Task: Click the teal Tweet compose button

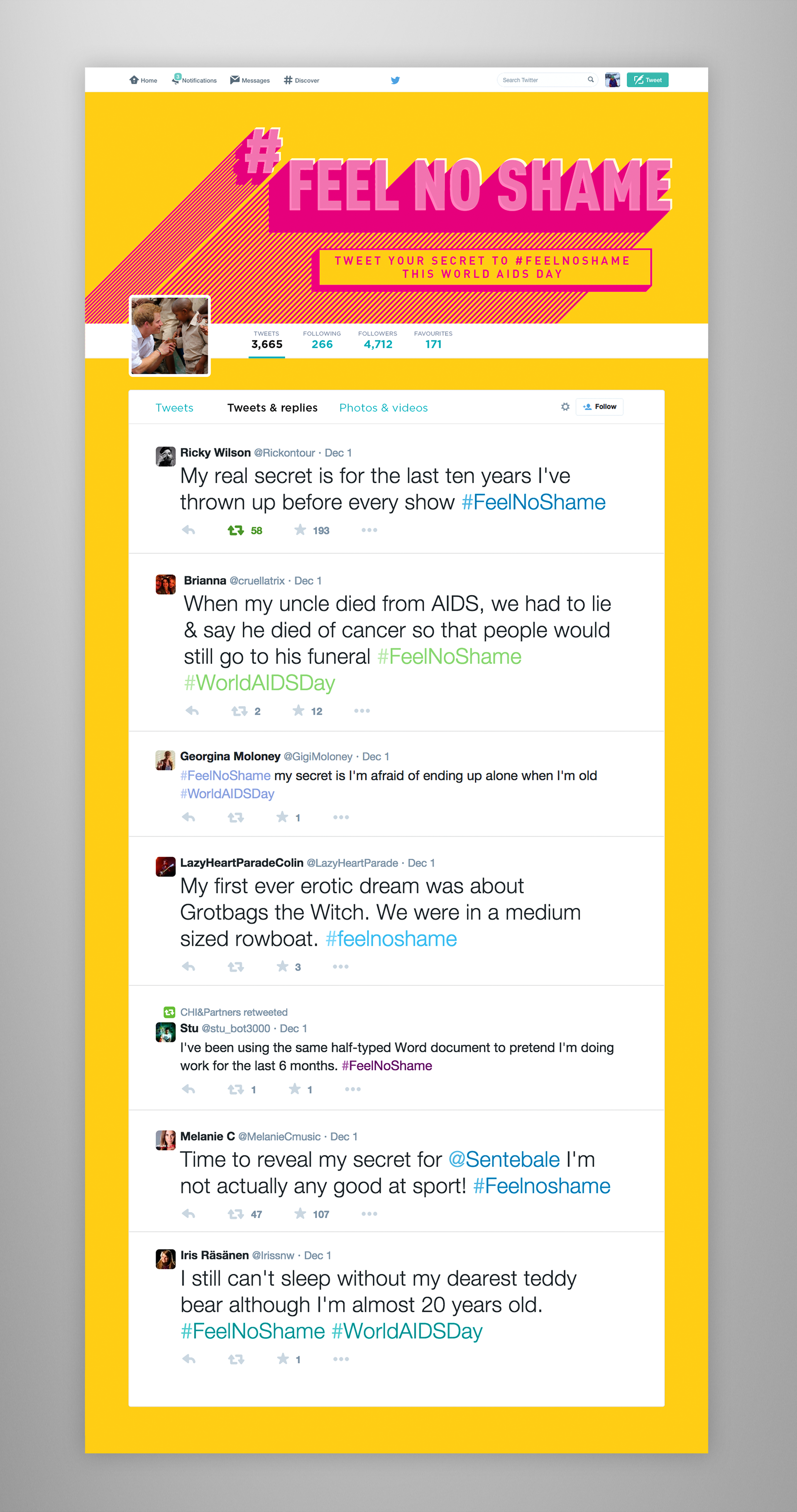Action: point(647,80)
